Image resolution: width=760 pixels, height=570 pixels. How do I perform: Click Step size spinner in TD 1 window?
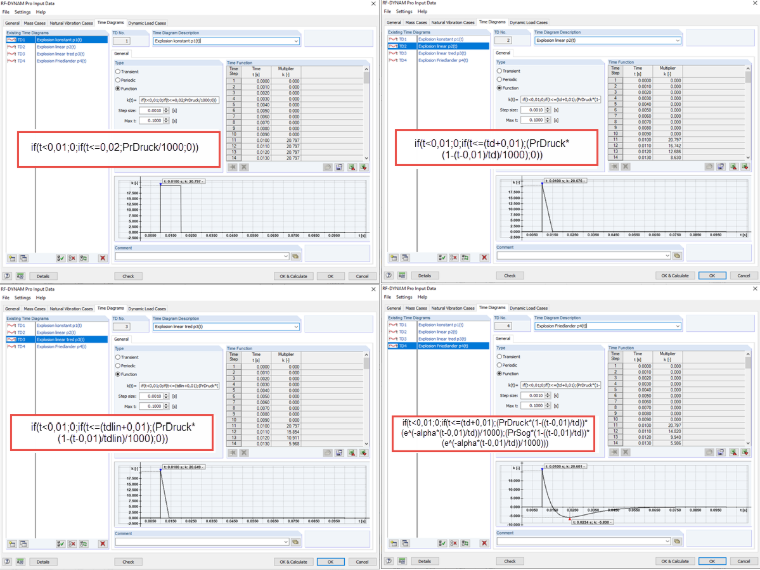tap(167, 111)
